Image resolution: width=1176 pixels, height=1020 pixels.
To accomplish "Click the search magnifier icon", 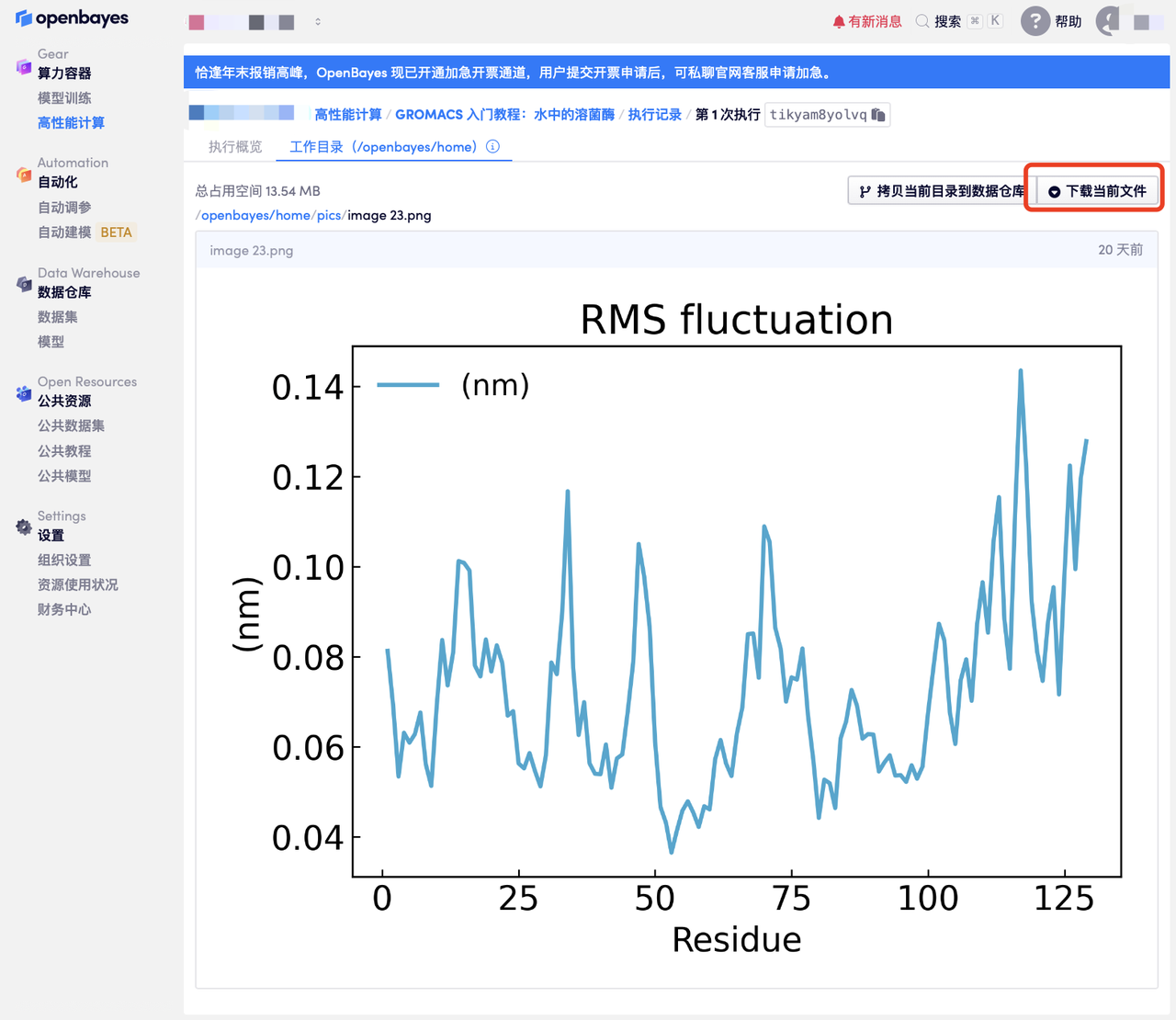I will pos(922,21).
